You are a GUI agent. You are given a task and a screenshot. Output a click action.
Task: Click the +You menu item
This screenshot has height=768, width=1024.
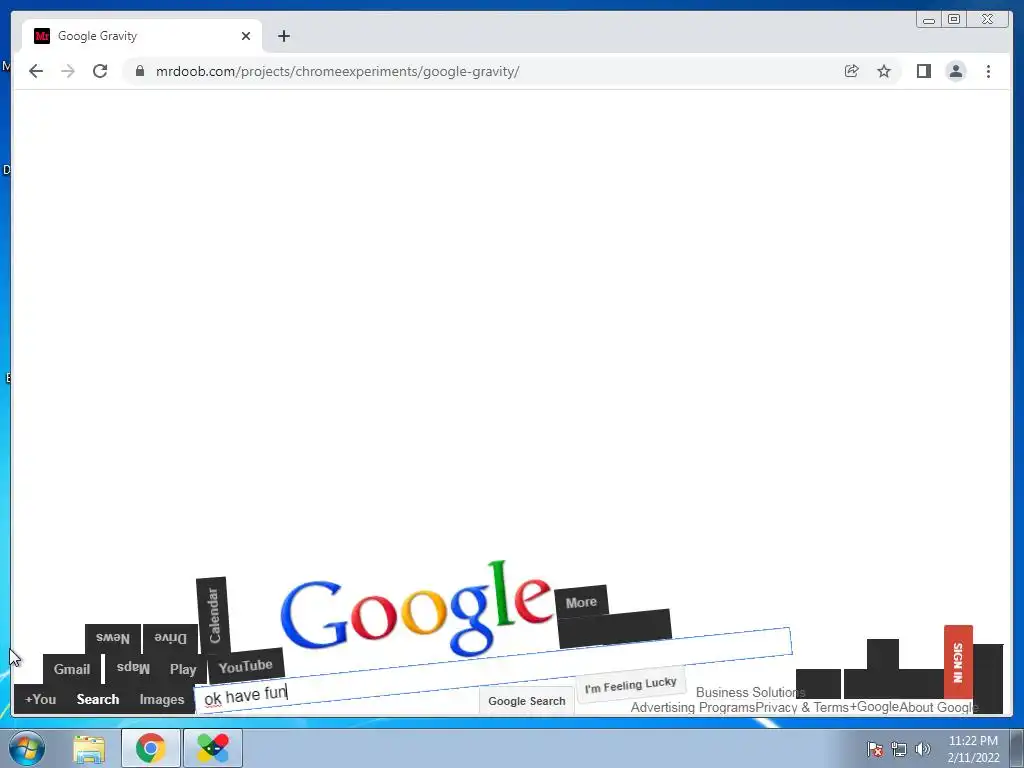pos(40,699)
